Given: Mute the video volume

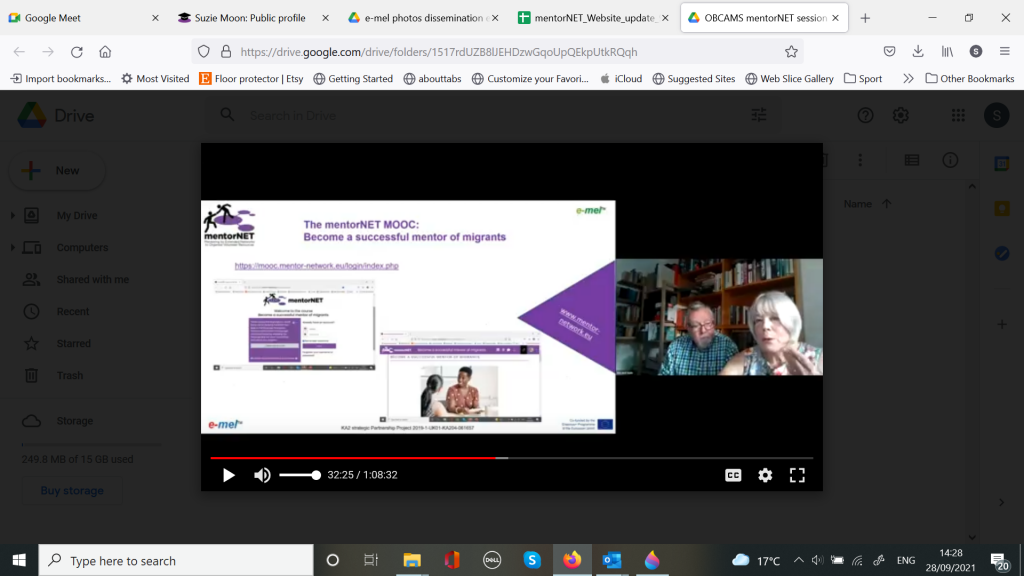Looking at the screenshot, I should pyautogui.click(x=262, y=475).
